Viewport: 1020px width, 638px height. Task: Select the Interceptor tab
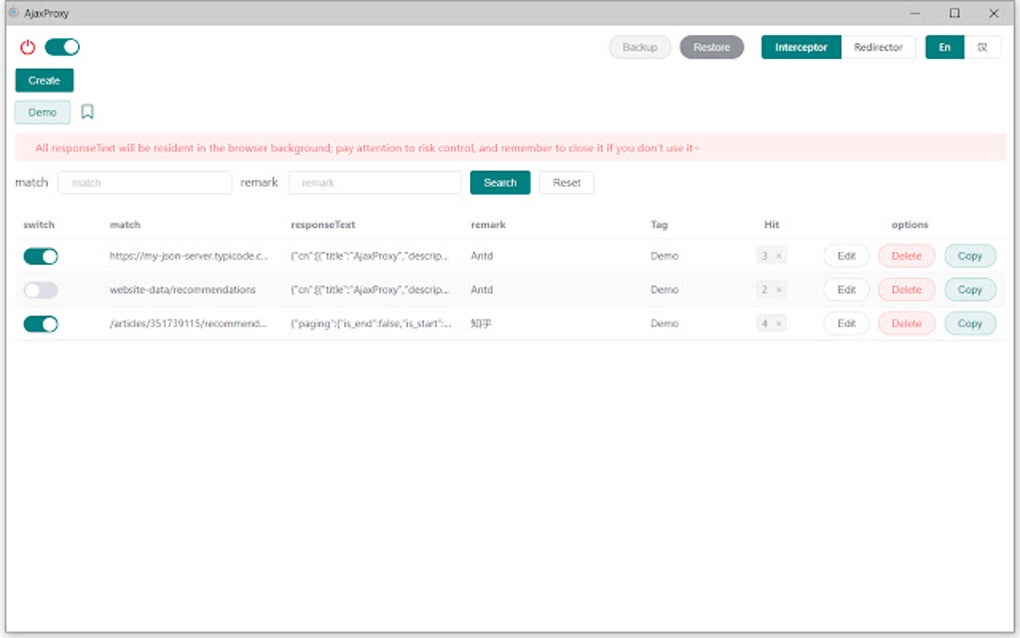point(801,46)
